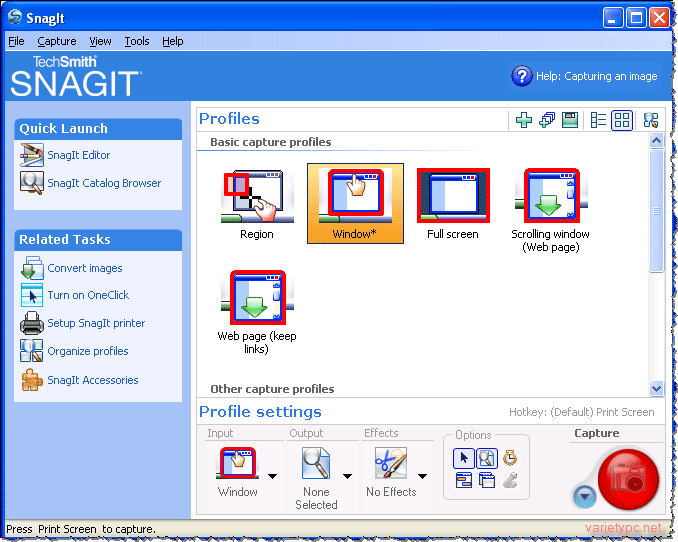Open the Tools menu
Screen dimensions: 678x542
point(137,41)
